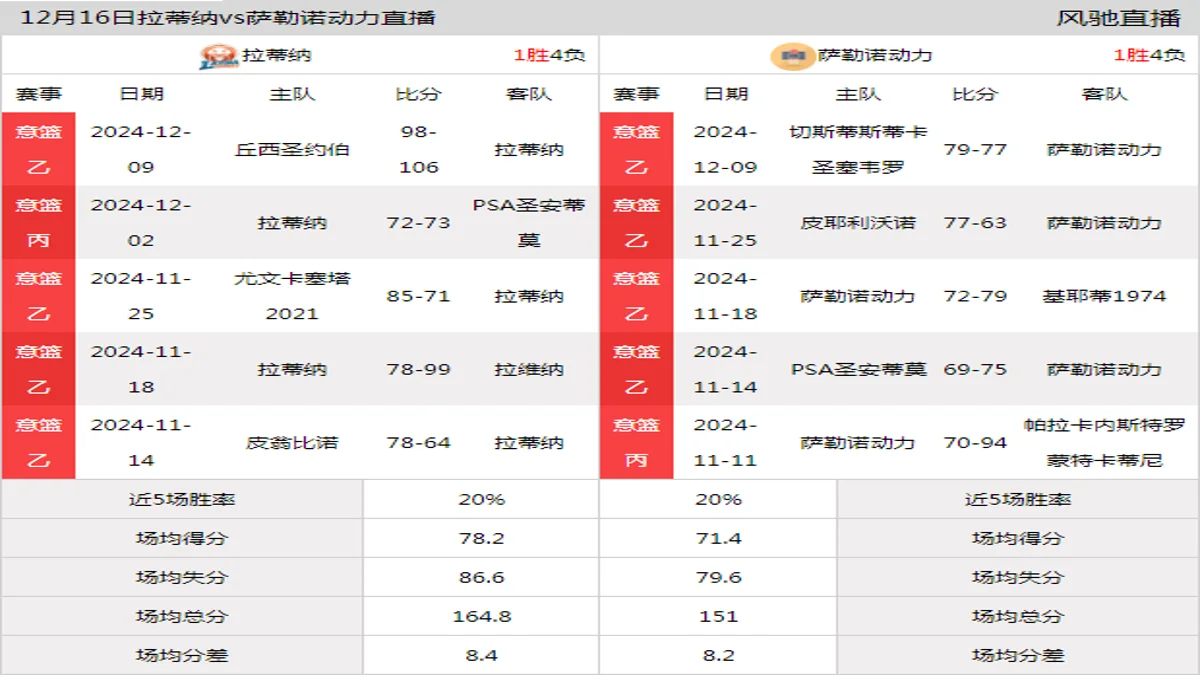Click the 77-63 score cell
This screenshot has height=675, width=1200.
pyautogui.click(x=975, y=223)
